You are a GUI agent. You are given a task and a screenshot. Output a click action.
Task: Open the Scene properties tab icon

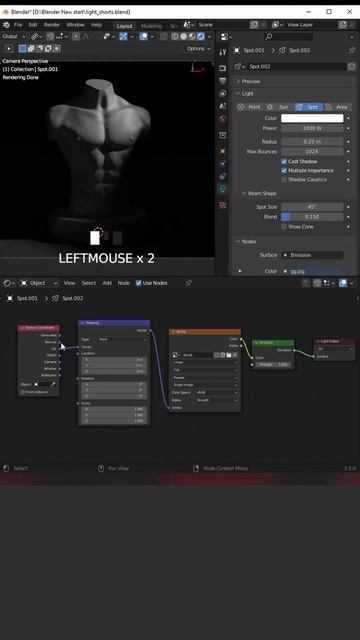[222, 106]
